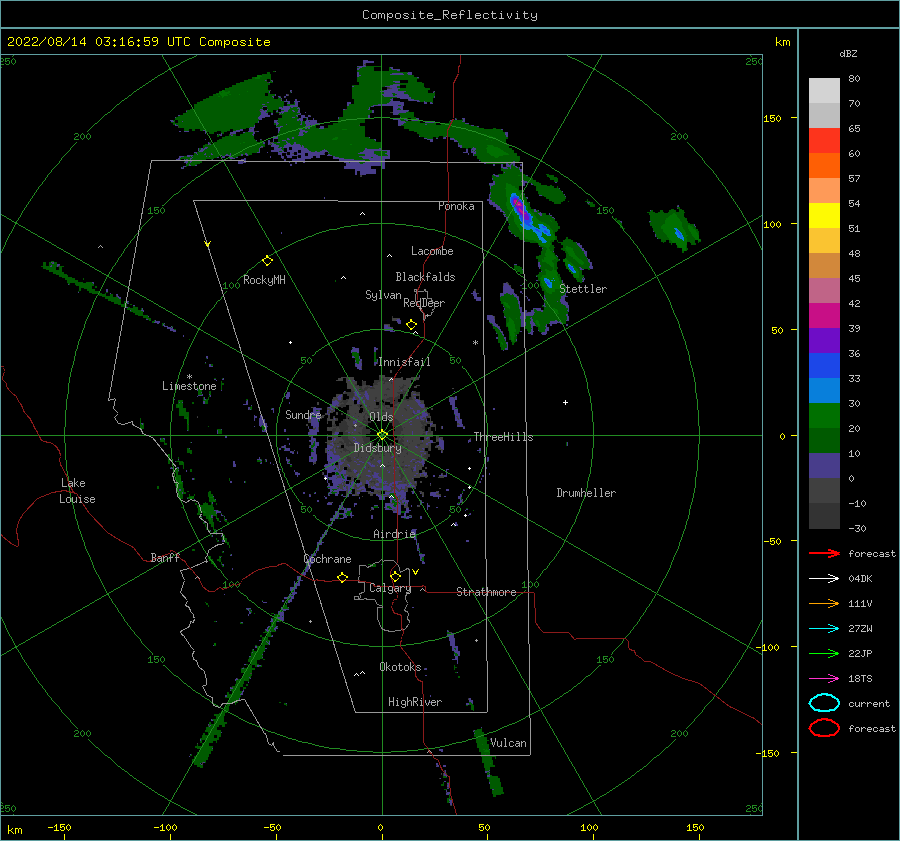Click the RockyMH label

tap(264, 280)
